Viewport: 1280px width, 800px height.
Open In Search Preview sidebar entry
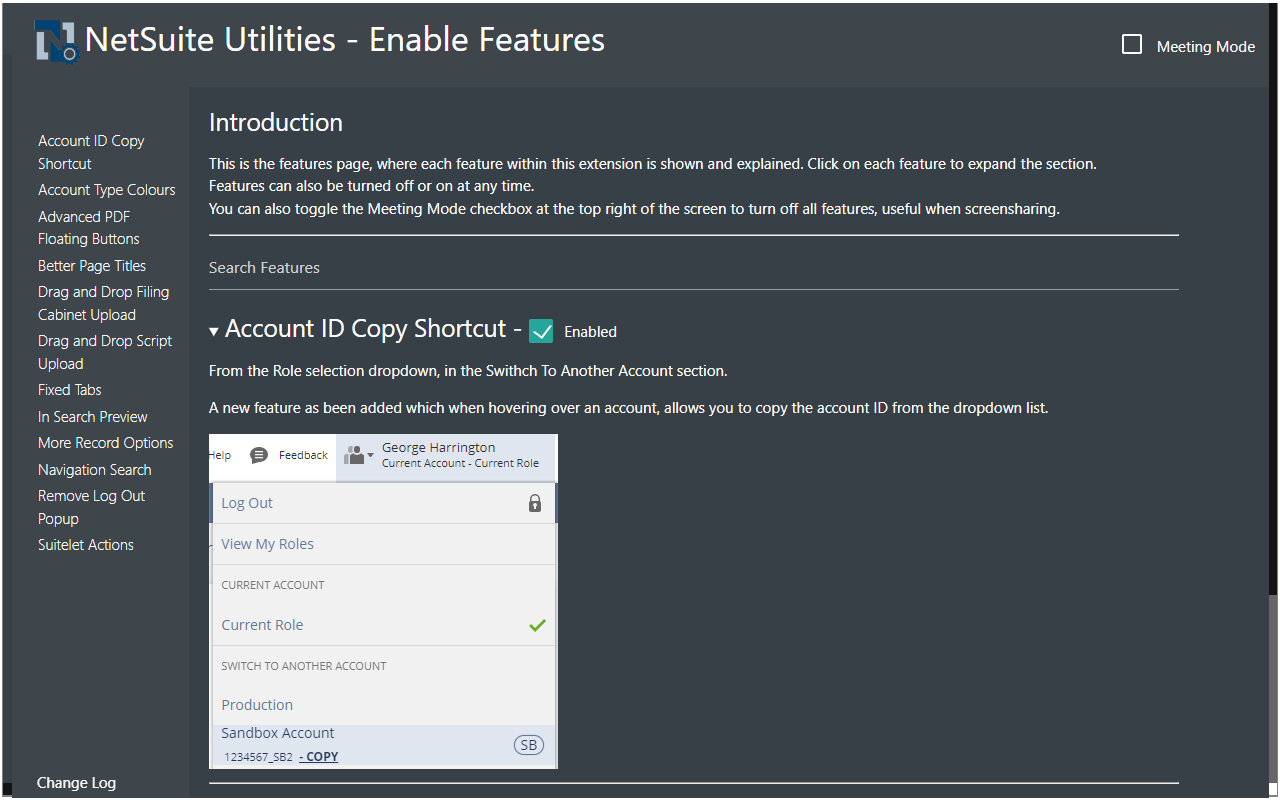coord(93,417)
